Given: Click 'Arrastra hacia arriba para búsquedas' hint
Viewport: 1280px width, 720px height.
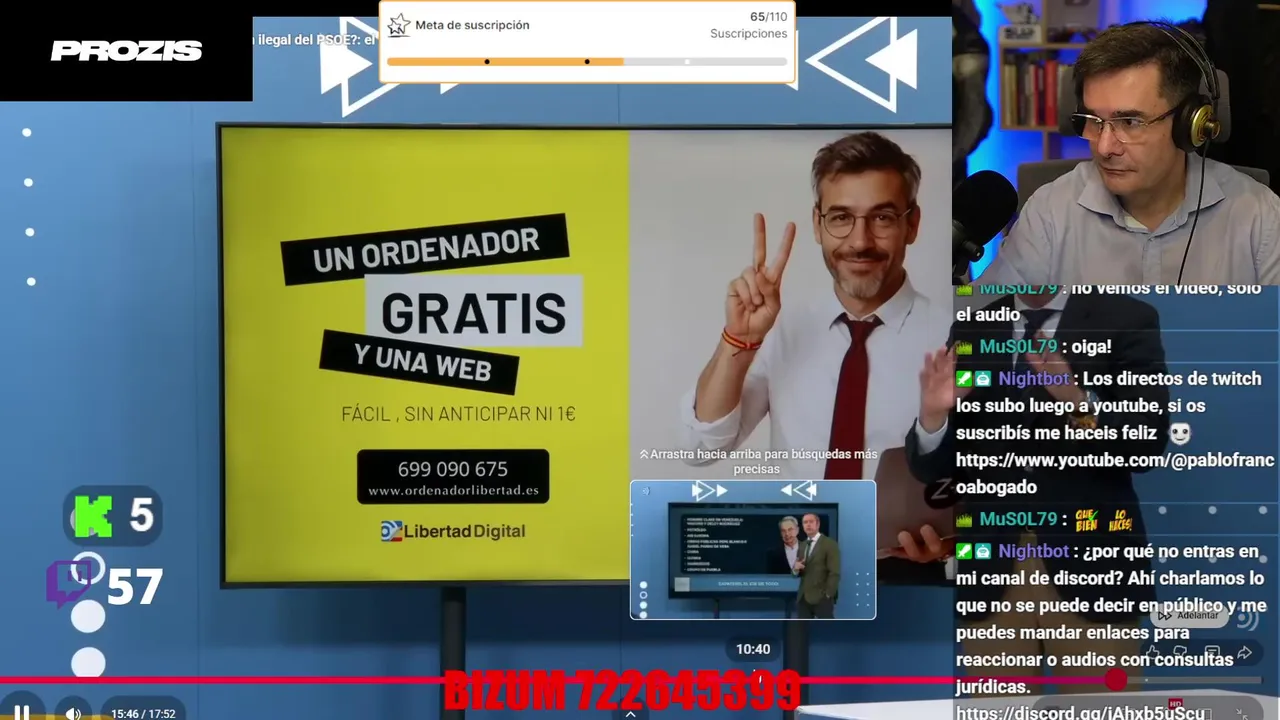Looking at the screenshot, I should [x=757, y=461].
